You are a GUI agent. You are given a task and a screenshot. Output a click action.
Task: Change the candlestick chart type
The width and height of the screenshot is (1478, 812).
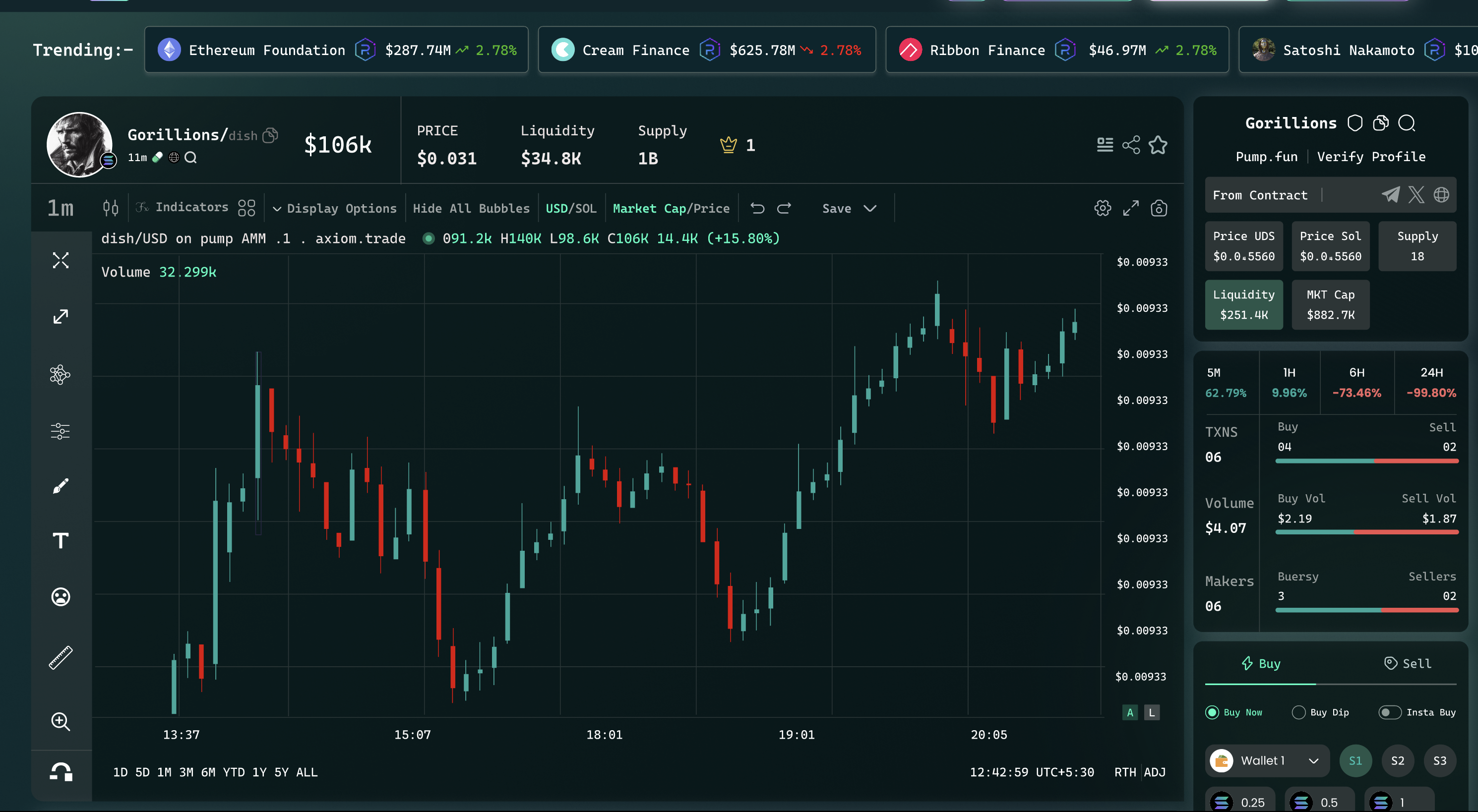coord(110,208)
